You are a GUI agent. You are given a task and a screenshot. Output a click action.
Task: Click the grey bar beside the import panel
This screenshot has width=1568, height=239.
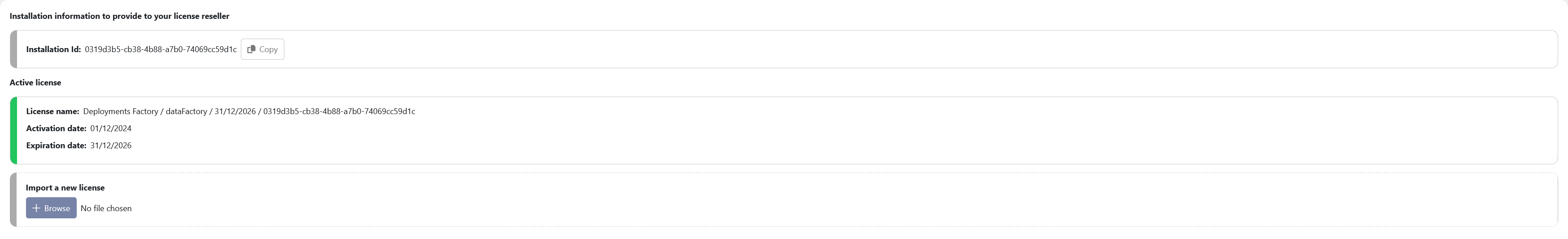pos(13,200)
